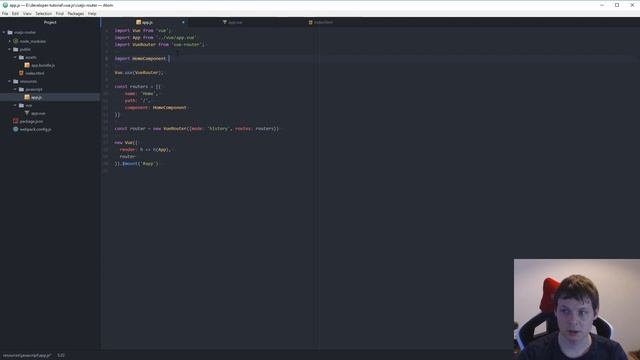640x360 pixels.
Task: Open the Selection menu
Action: [x=43, y=13]
